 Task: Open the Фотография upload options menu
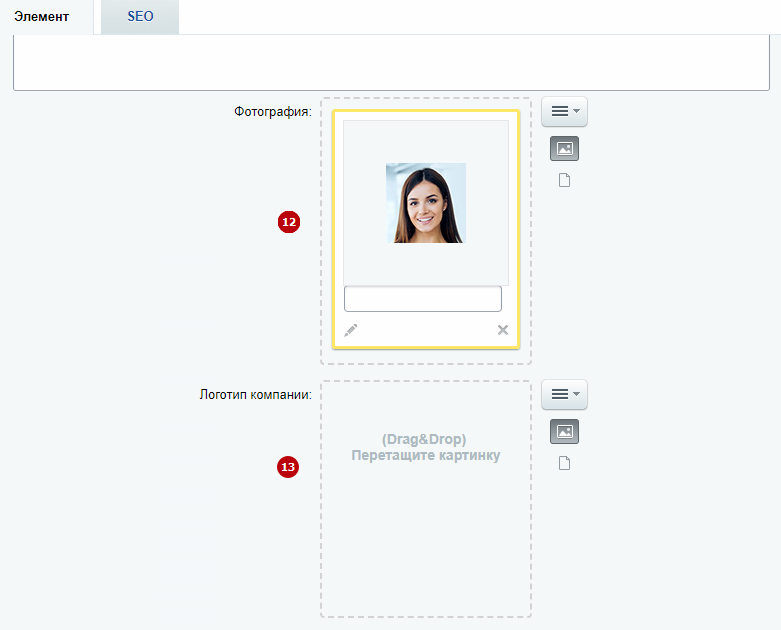(564, 111)
